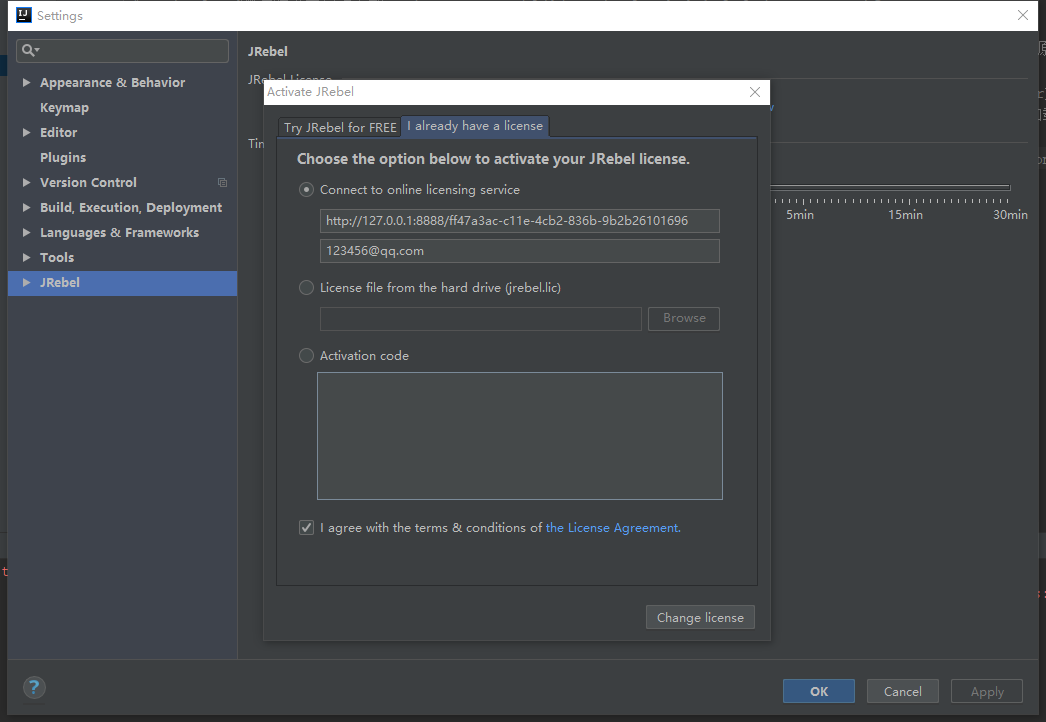Expand Build, Execution, Deployment node arrow
The width and height of the screenshot is (1046, 722).
pyautogui.click(x=26, y=208)
